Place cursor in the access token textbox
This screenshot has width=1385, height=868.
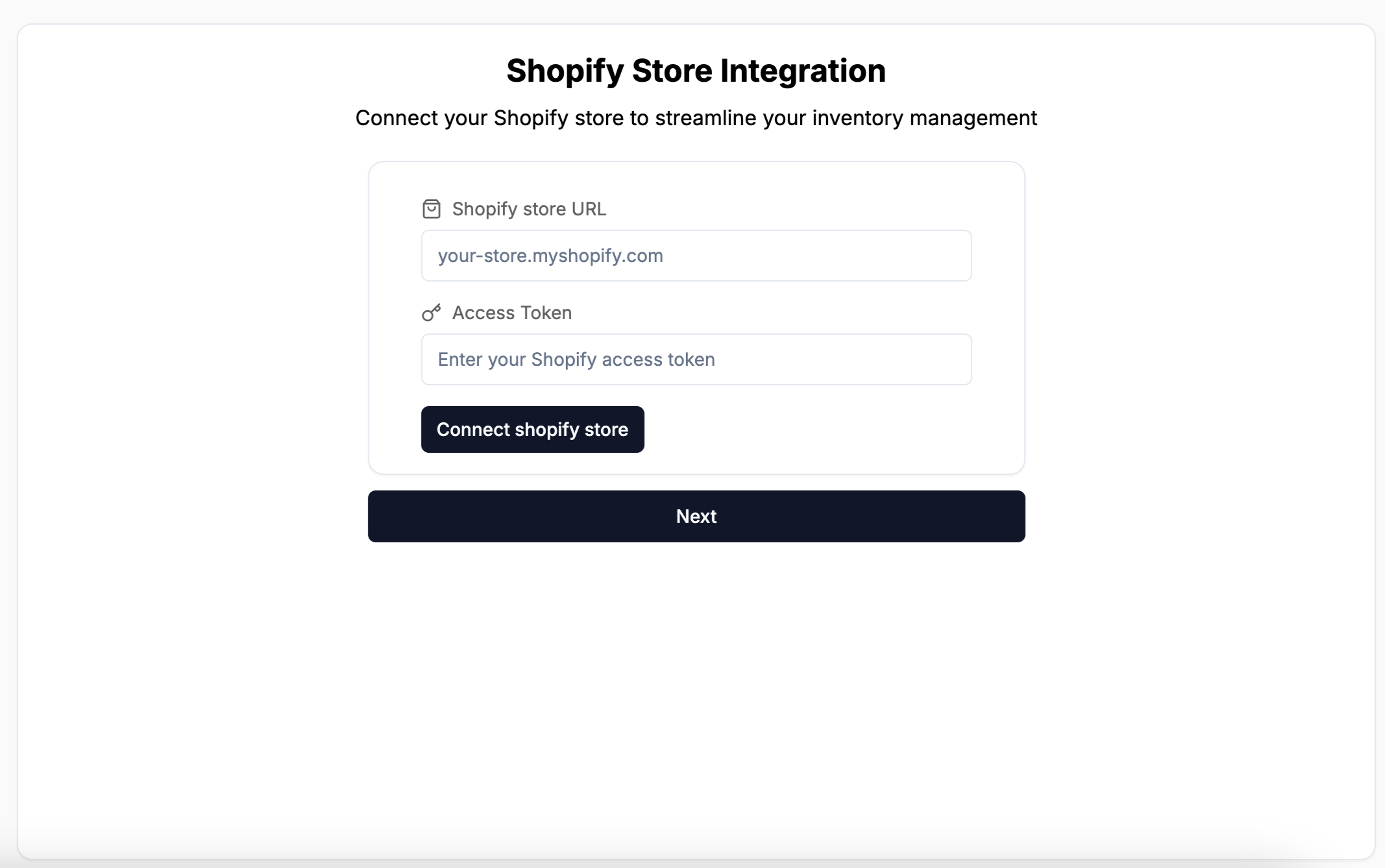tap(696, 359)
